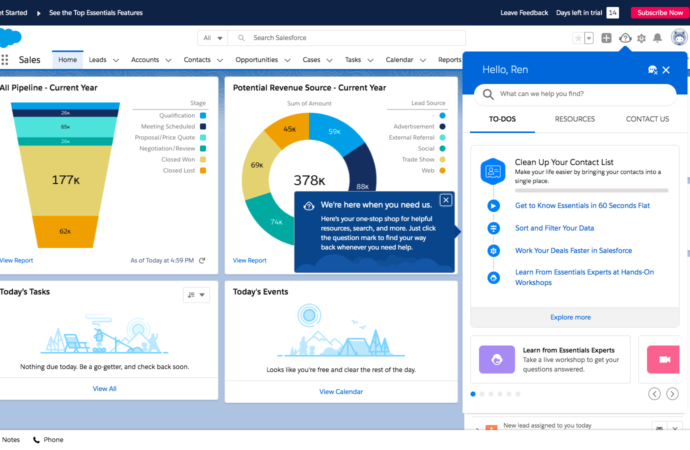
Task: Click the global actions plus icon
Action: tap(606, 38)
